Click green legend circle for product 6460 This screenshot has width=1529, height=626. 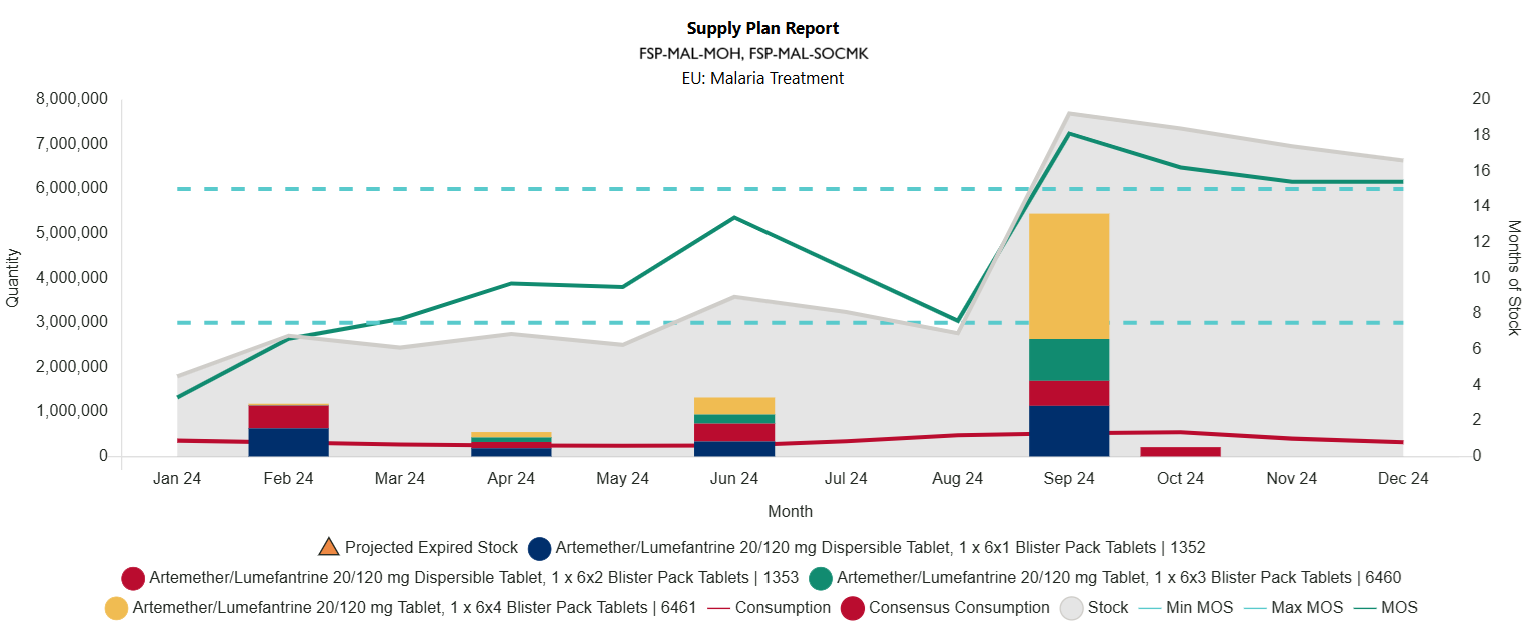821,578
